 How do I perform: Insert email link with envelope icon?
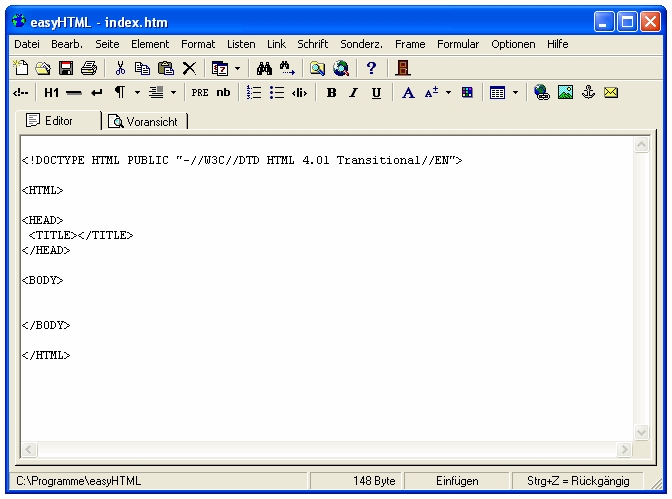coord(611,93)
